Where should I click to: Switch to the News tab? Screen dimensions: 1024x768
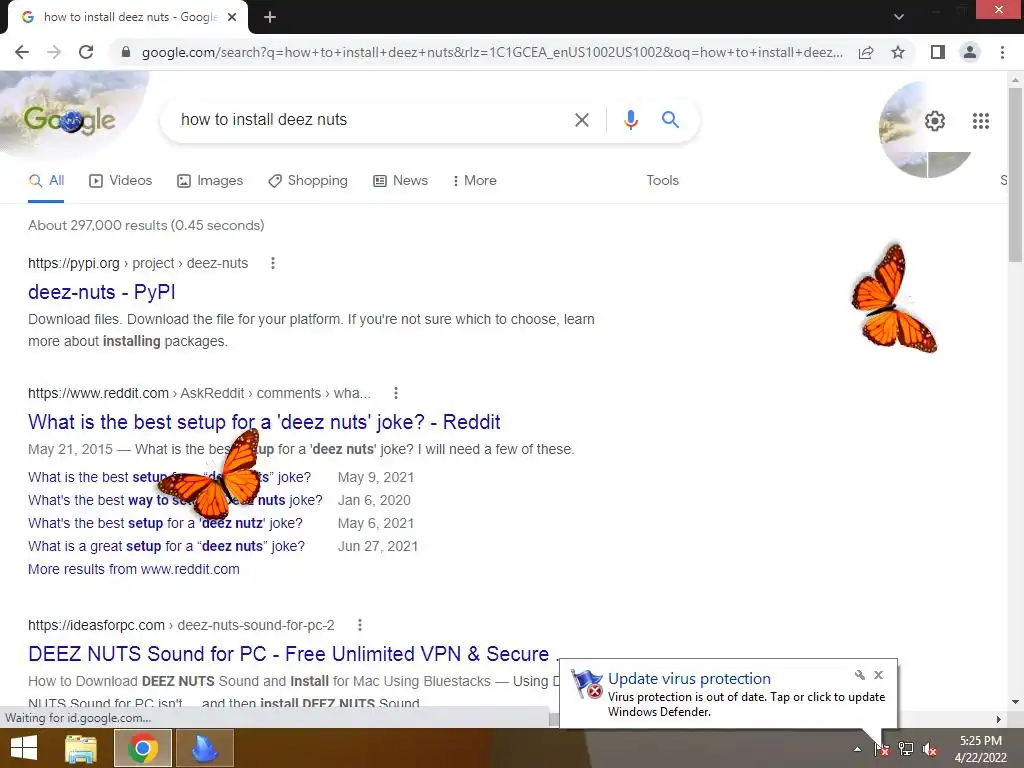[400, 180]
